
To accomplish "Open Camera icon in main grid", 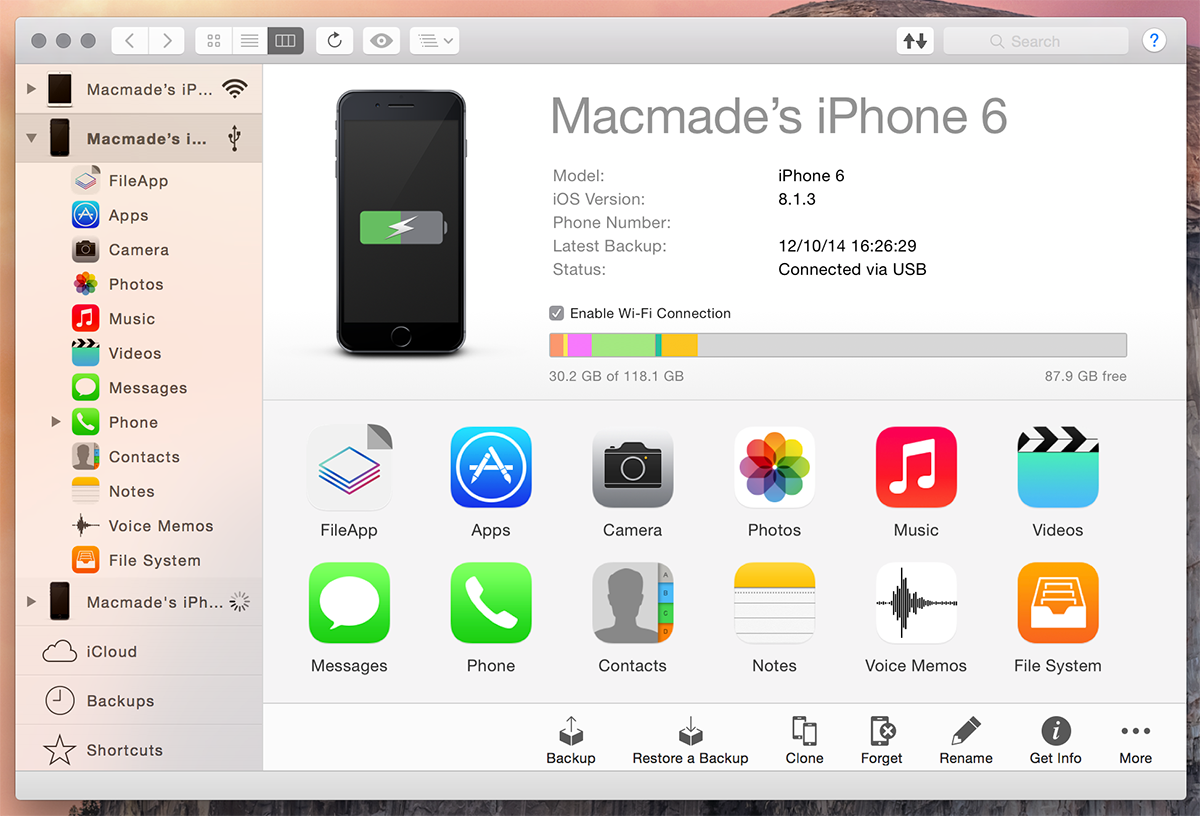I will (x=632, y=468).
